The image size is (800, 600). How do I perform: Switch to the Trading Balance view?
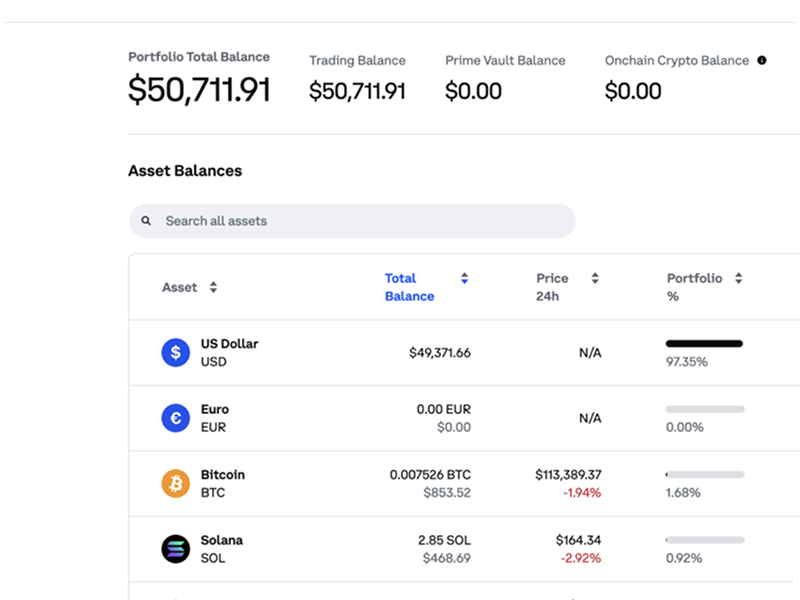pos(357,77)
